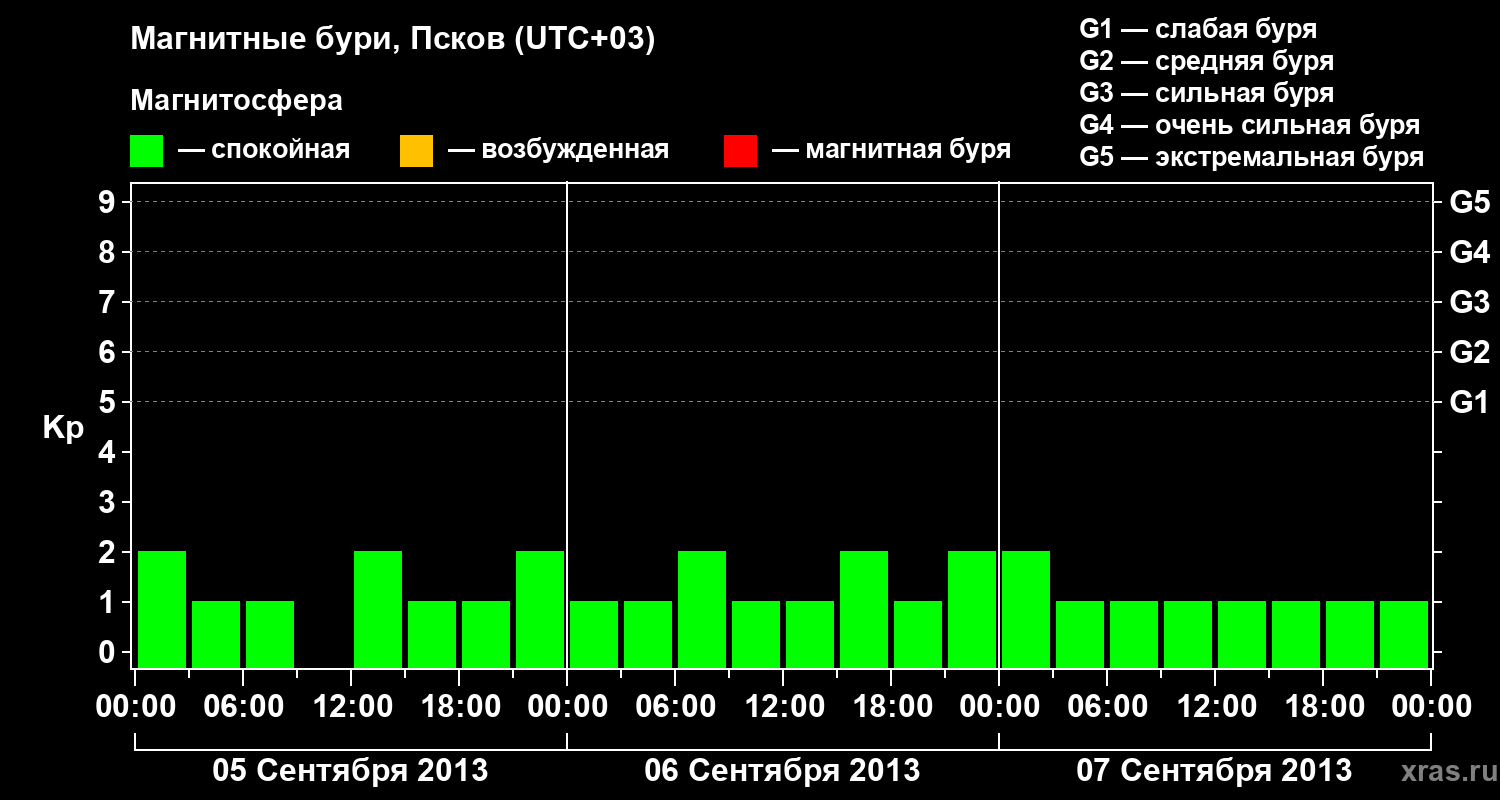This screenshot has height=800, width=1500.
Task: Click the Kp 2 bar ending at midnight on 06 Сентября
Action: [x=972, y=609]
